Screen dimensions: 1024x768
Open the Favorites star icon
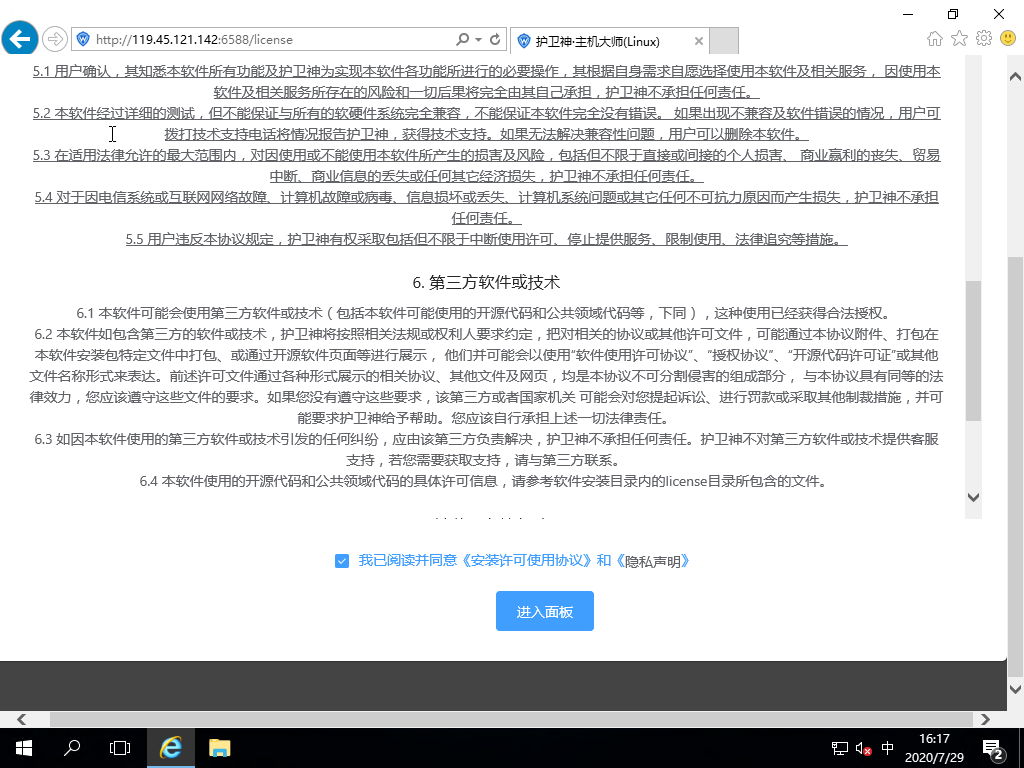pos(959,39)
